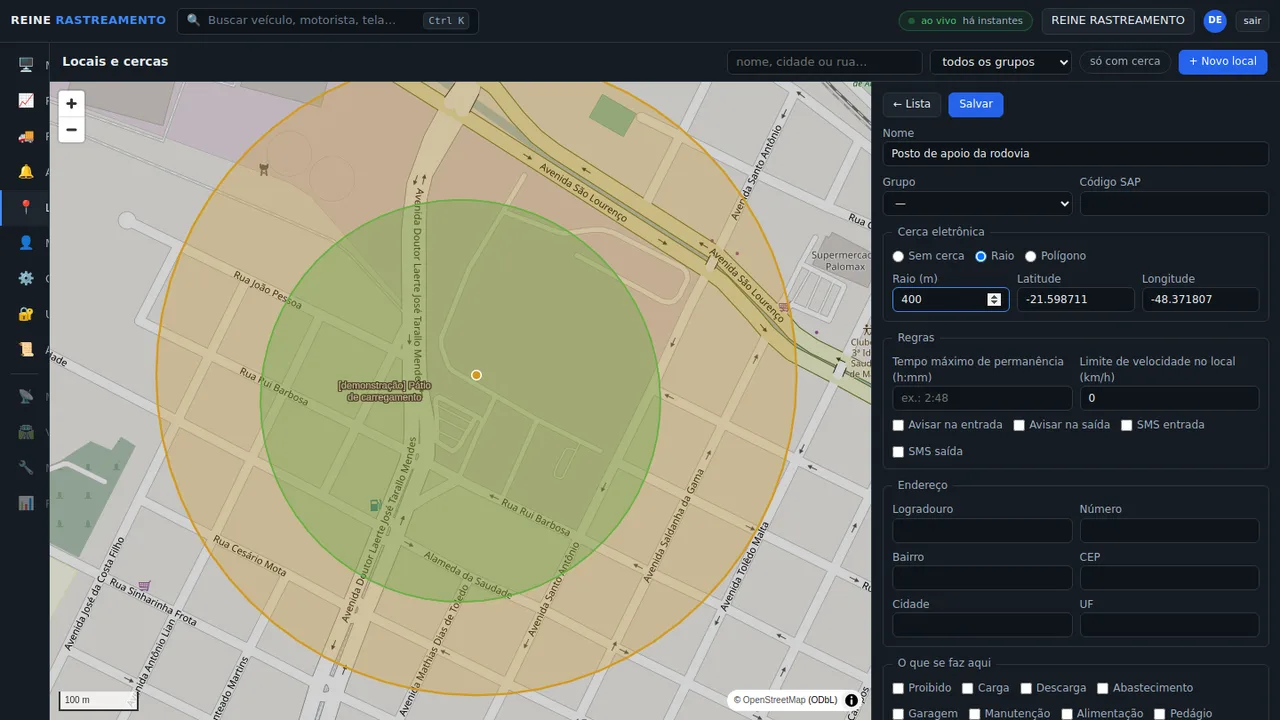Click the Raio (m) stepper arrows
The image size is (1280, 720).
993,300
